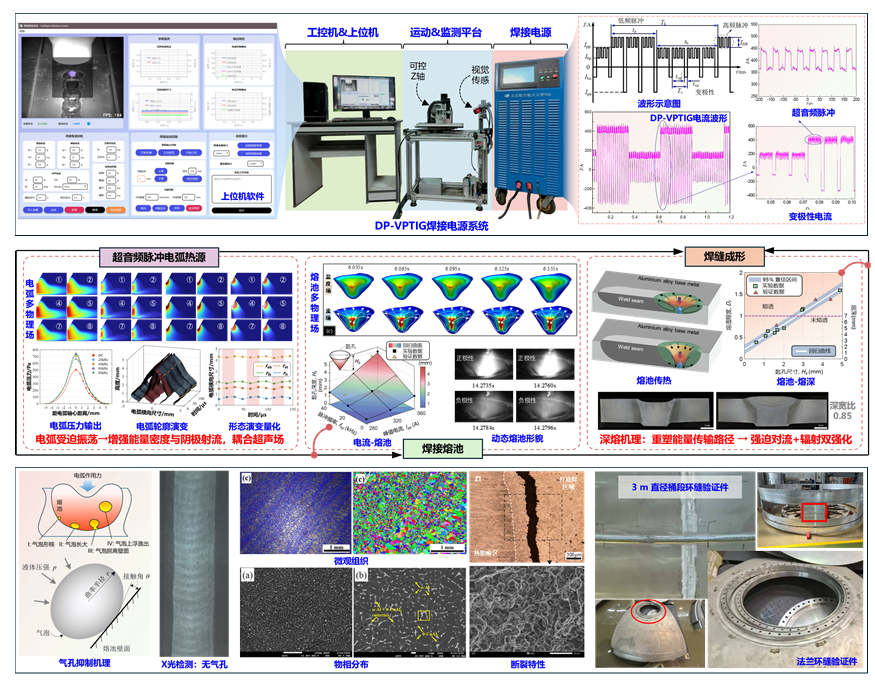Select the 超音频脉冲电弧热源 header tab

click(x=163, y=258)
